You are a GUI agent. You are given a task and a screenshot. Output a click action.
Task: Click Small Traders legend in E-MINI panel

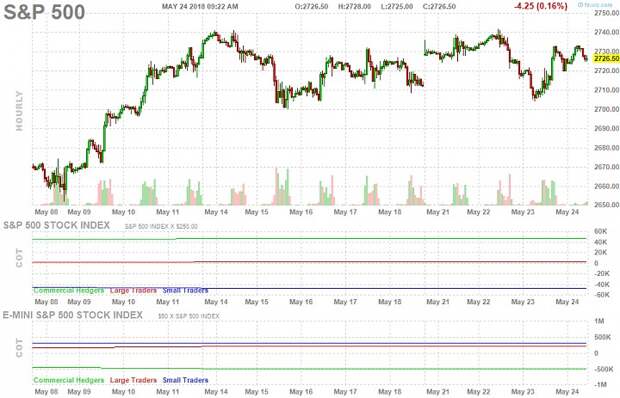185,380
